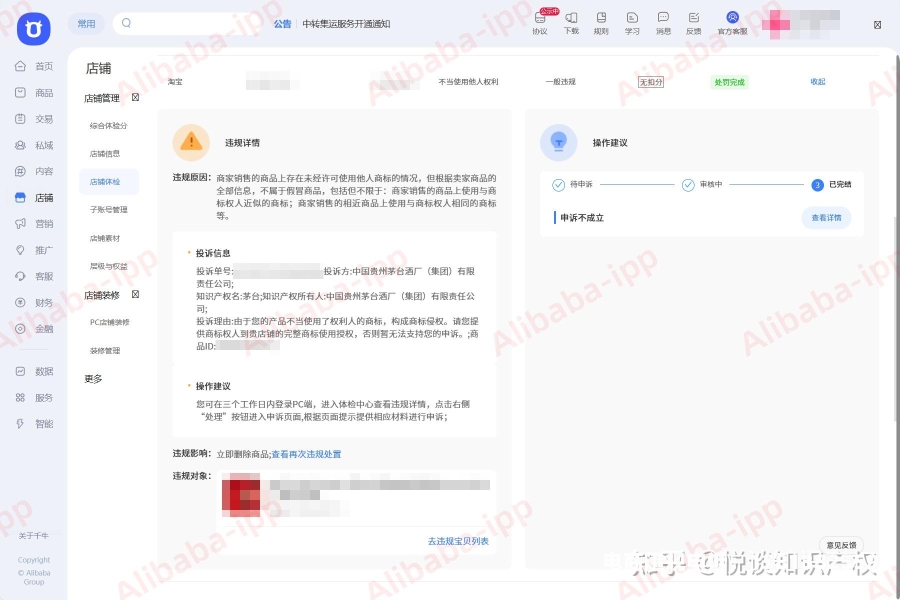900x600 pixels.
Task: Open PC店铺装修 menu item
Action: (109, 322)
